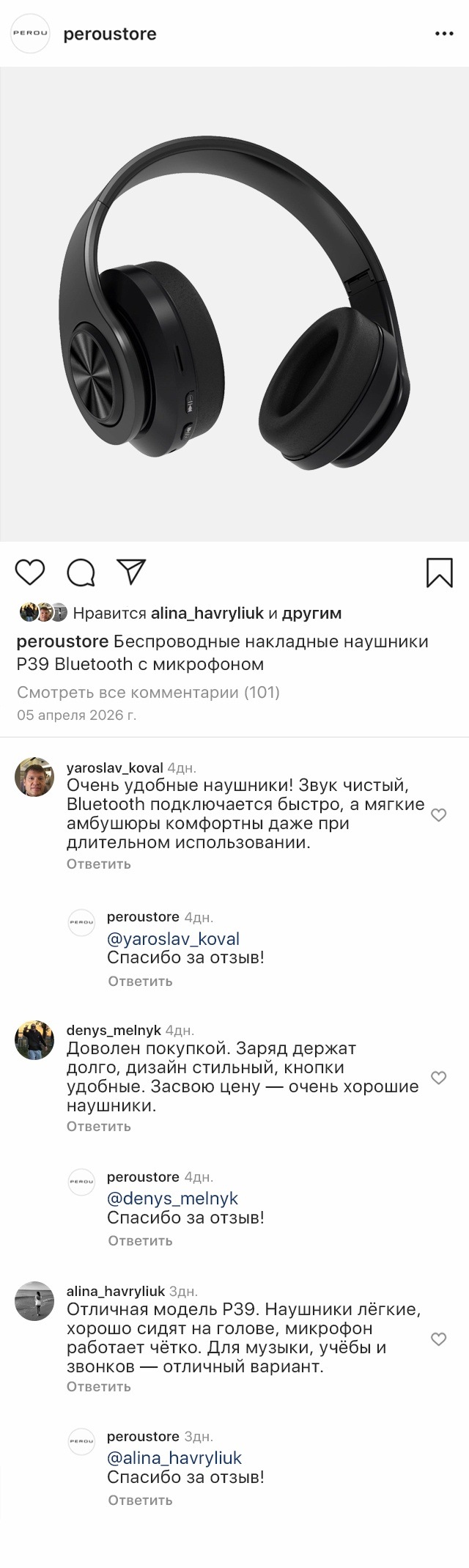The height and width of the screenshot is (1568, 469).
Task: Open the three-dot post options menu
Action: point(444,34)
